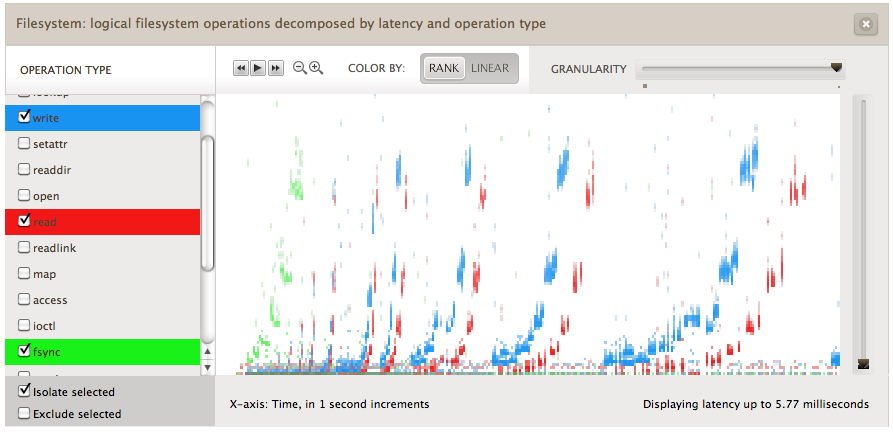
Task: Select the readlink operation checkbox
Action: pyautogui.click(x=25, y=247)
